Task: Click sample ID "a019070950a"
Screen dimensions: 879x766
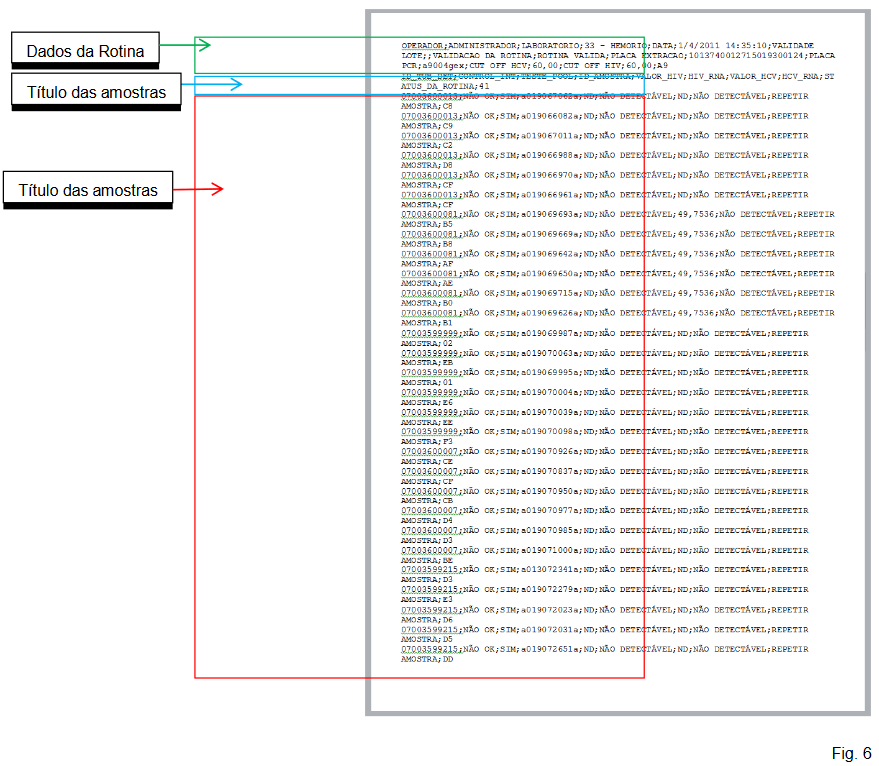Action: tap(550, 491)
